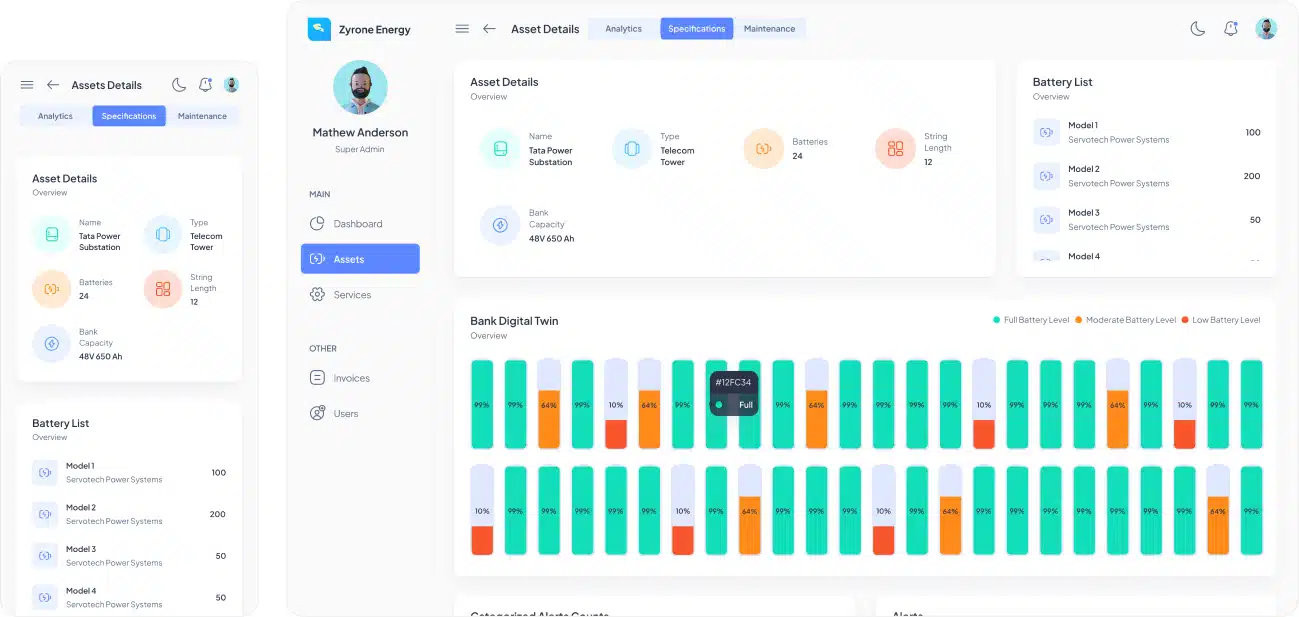Toggle moon icon in mobile panel header
The image size is (1299, 617).
coord(179,85)
